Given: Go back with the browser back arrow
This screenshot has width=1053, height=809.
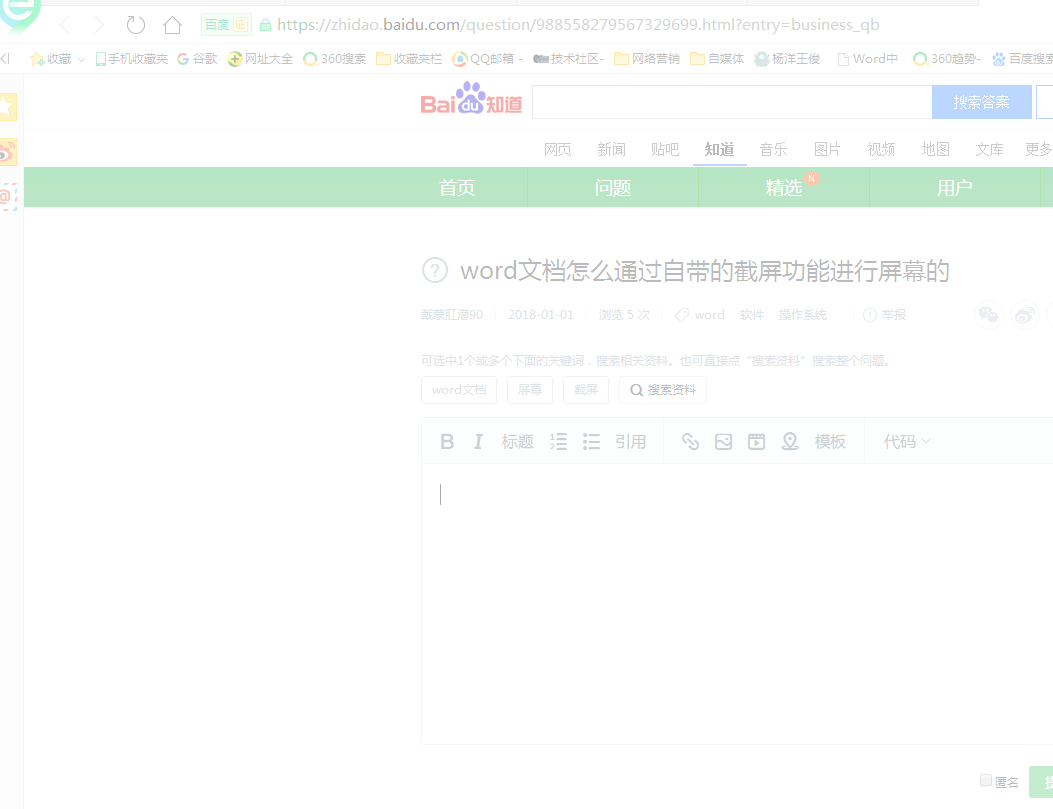Looking at the screenshot, I should 65,26.
